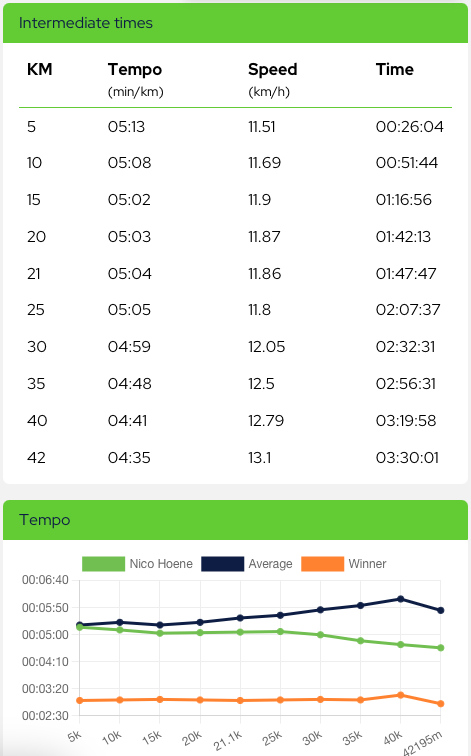This screenshot has width=471, height=756.
Task: Select the 21 km row time 01:47:47
Action: 406,273
